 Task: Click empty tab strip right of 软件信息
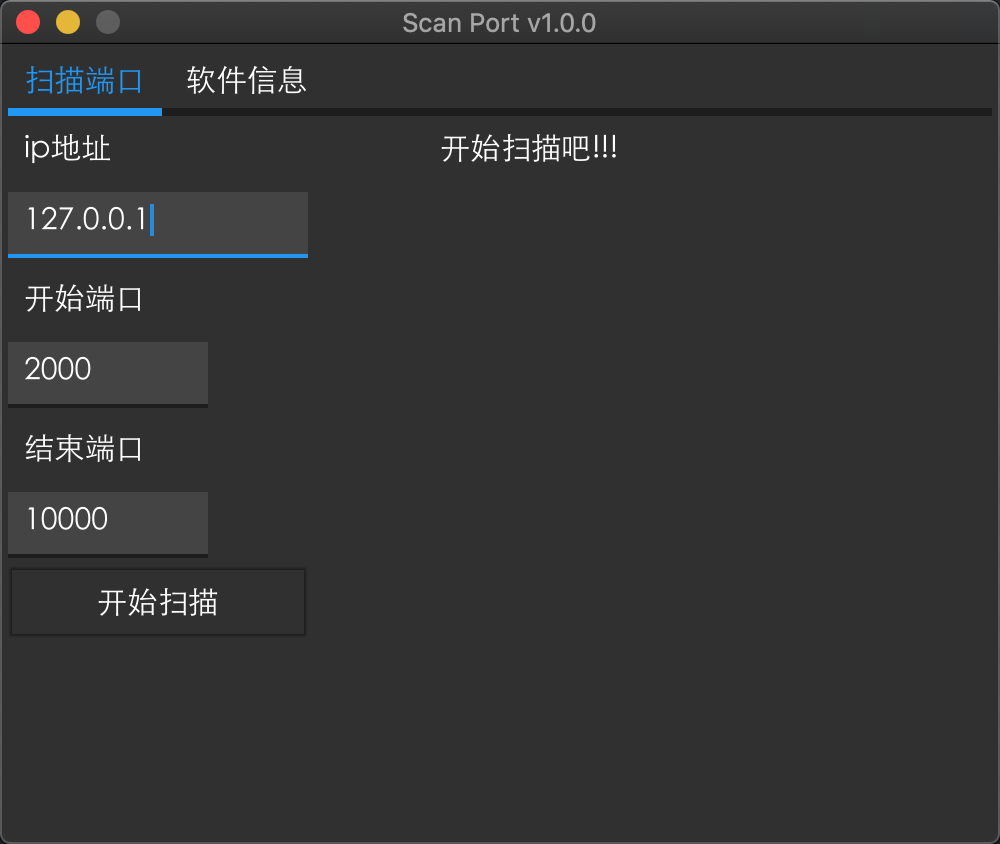click(x=650, y=81)
